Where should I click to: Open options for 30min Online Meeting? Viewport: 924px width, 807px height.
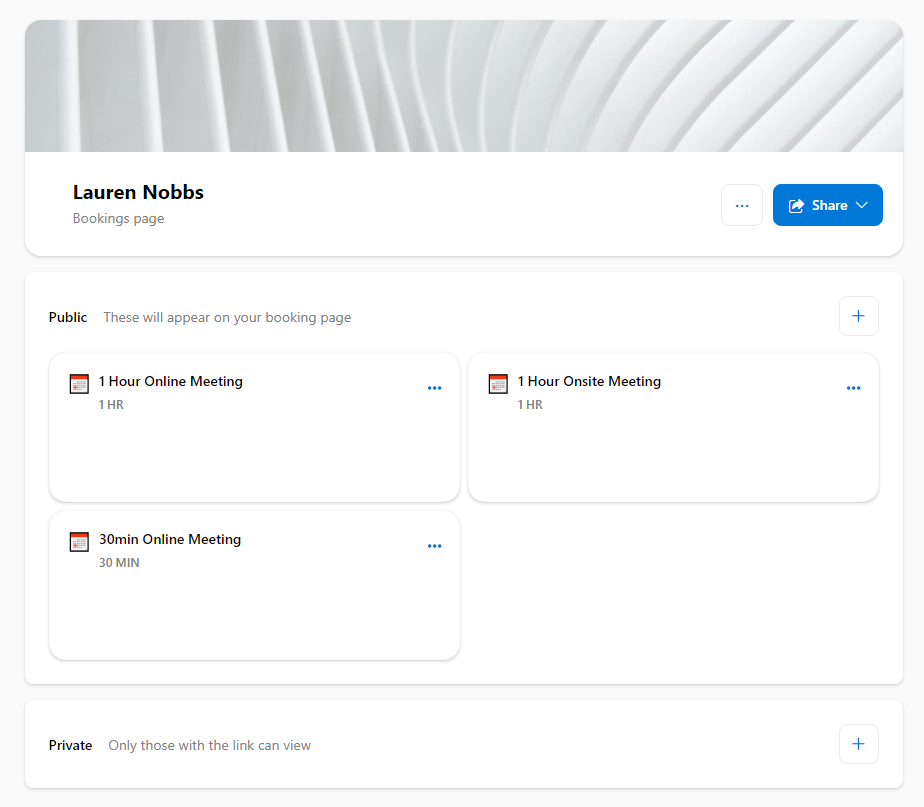[x=434, y=546]
